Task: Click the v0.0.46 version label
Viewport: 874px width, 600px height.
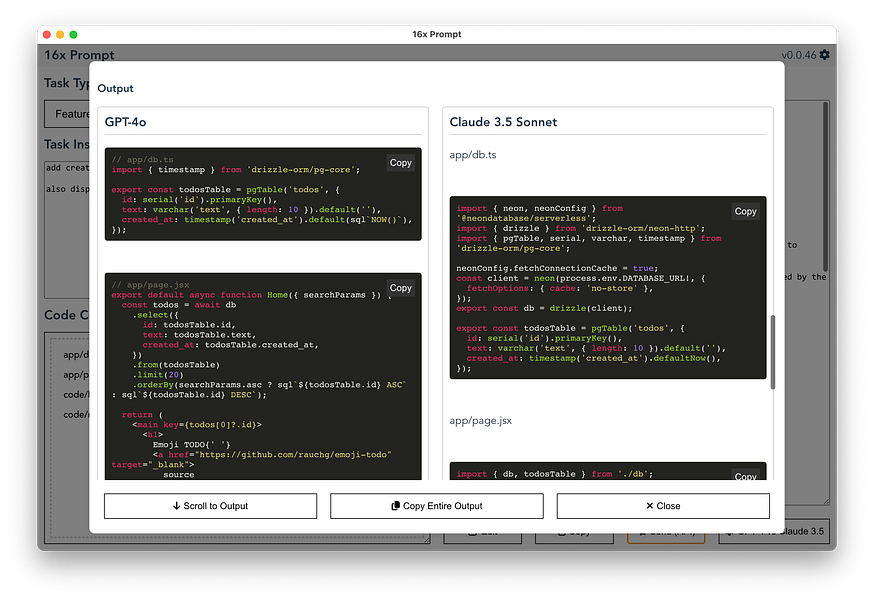Action: point(799,55)
